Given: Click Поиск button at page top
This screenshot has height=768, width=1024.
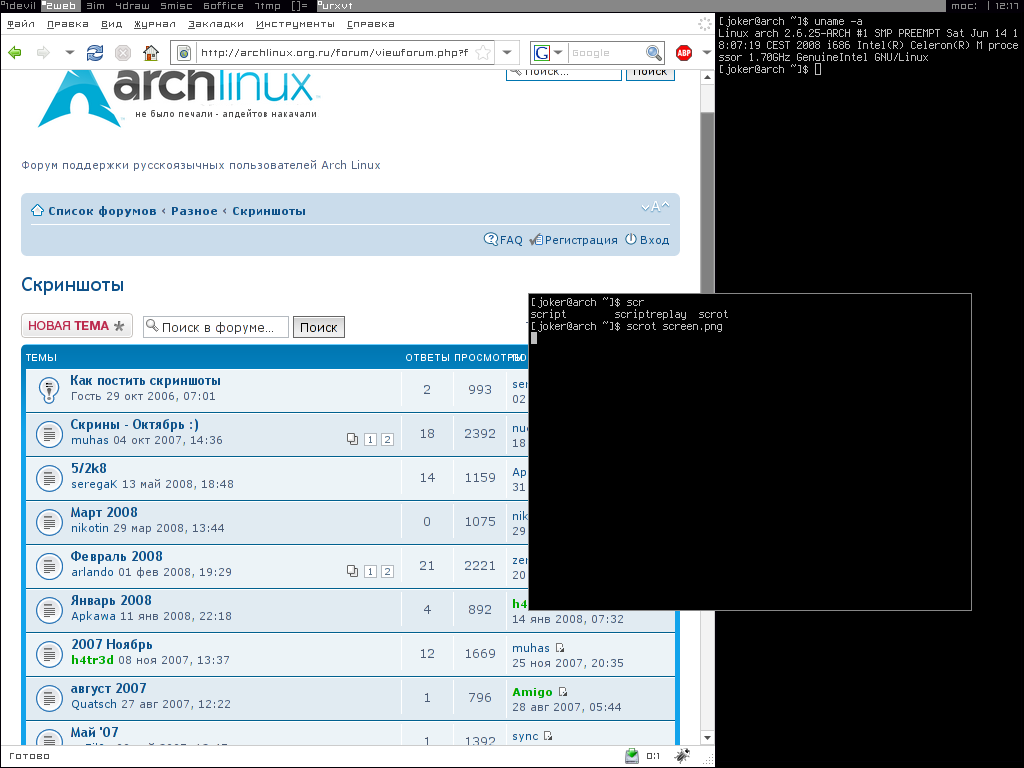Looking at the screenshot, I should click(650, 73).
